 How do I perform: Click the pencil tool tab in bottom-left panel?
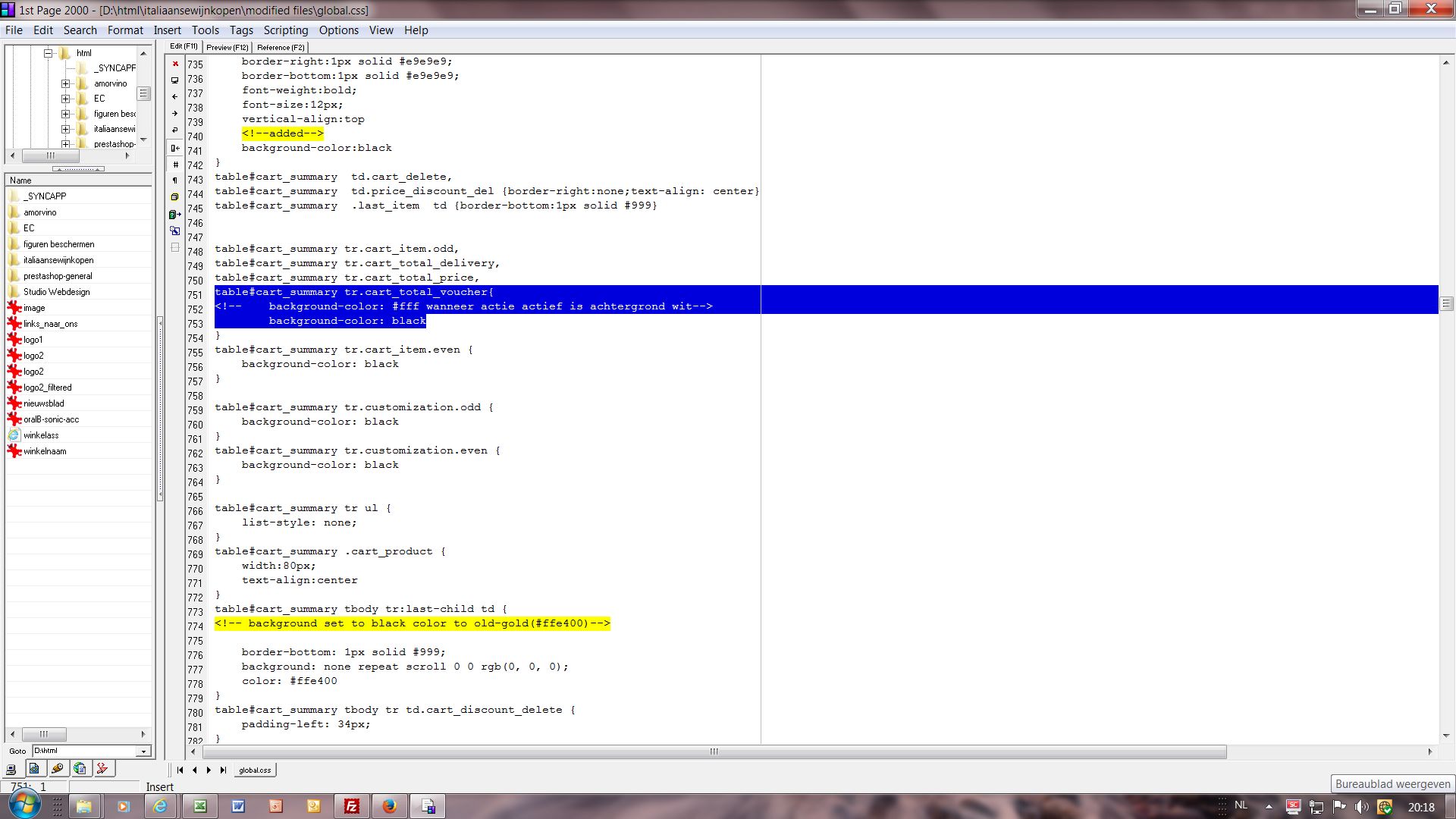[57, 769]
